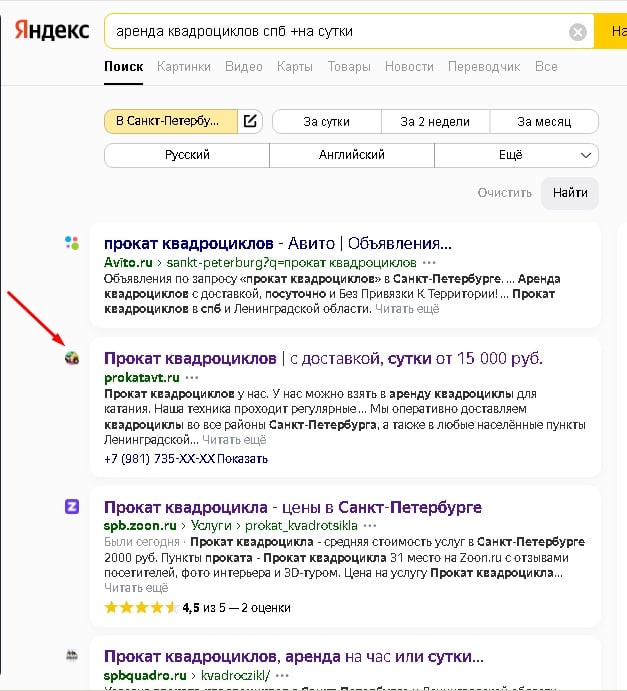The width and height of the screenshot is (627, 691).
Task: Click inside the Yandex search input field
Action: coord(335,31)
